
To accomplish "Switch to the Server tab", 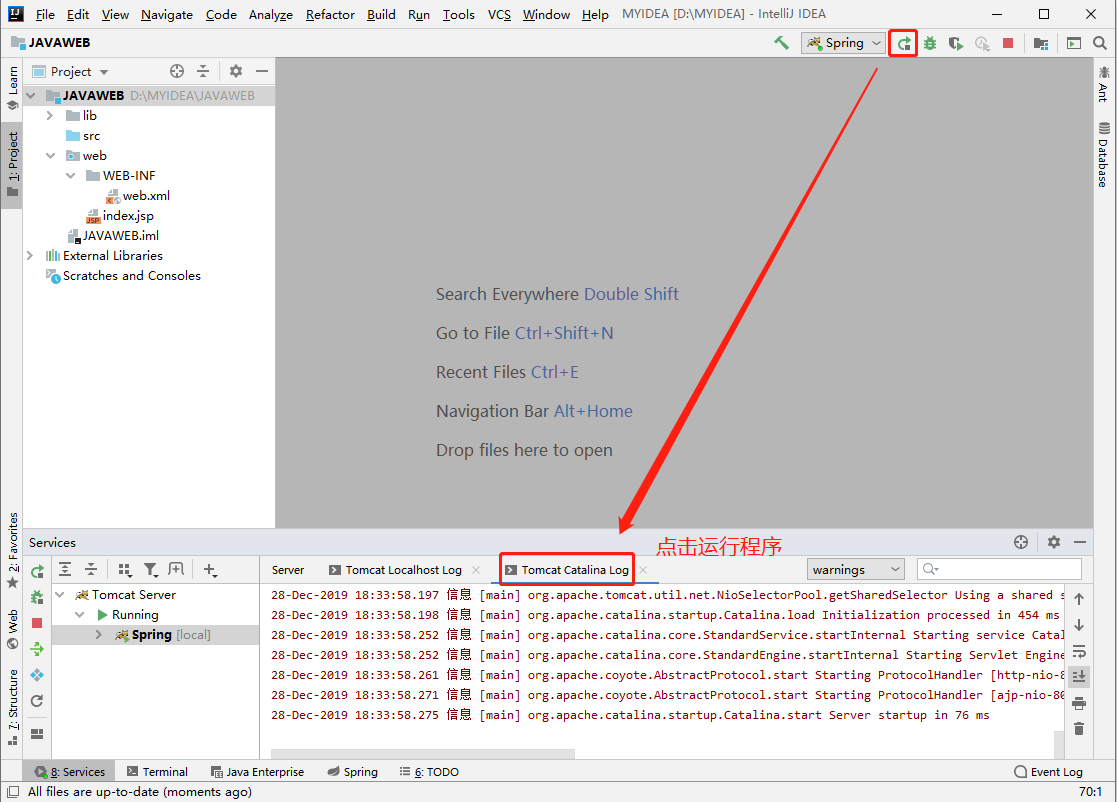I will pyautogui.click(x=288, y=570).
